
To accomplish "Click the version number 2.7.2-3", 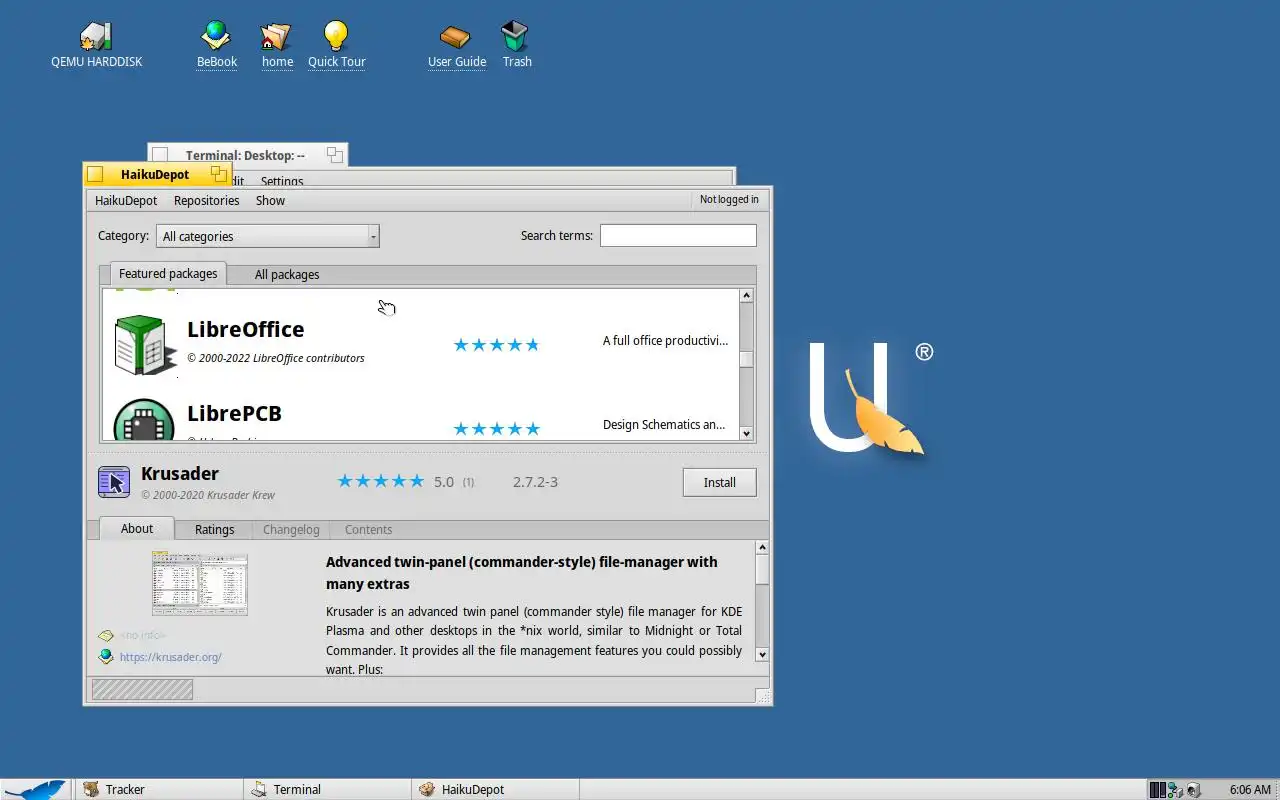I will pos(535,482).
